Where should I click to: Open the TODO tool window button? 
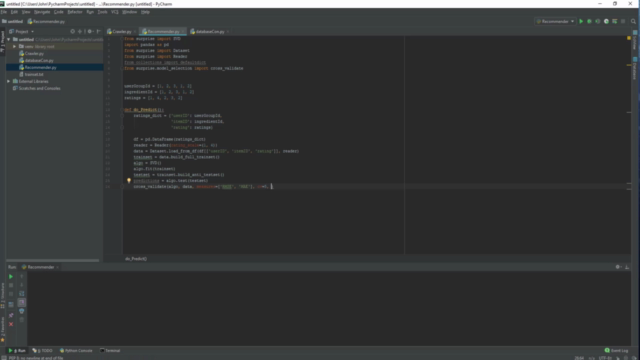[x=42, y=351]
